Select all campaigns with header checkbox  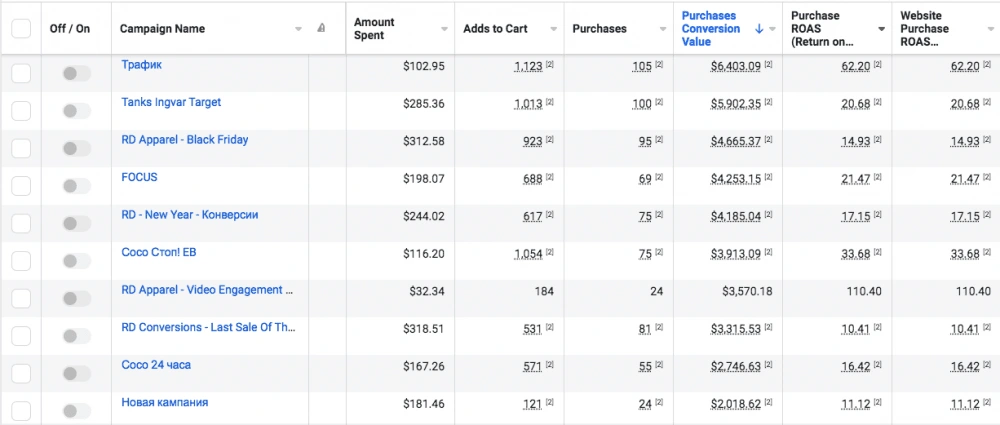click(21, 29)
